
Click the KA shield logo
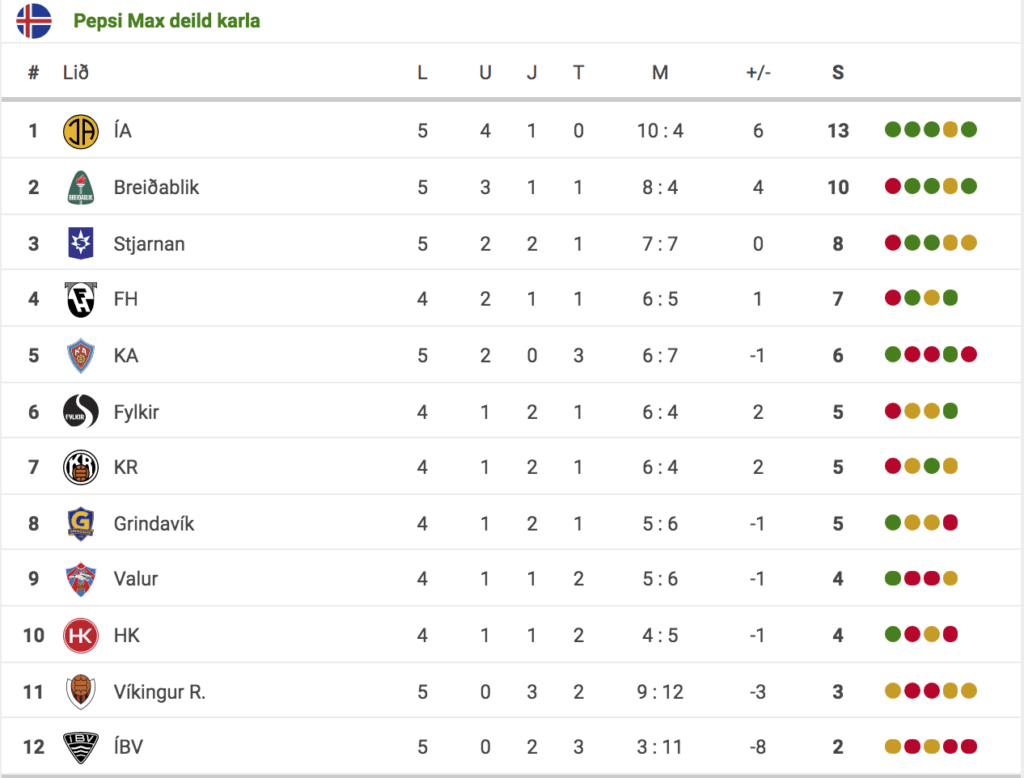(81, 355)
